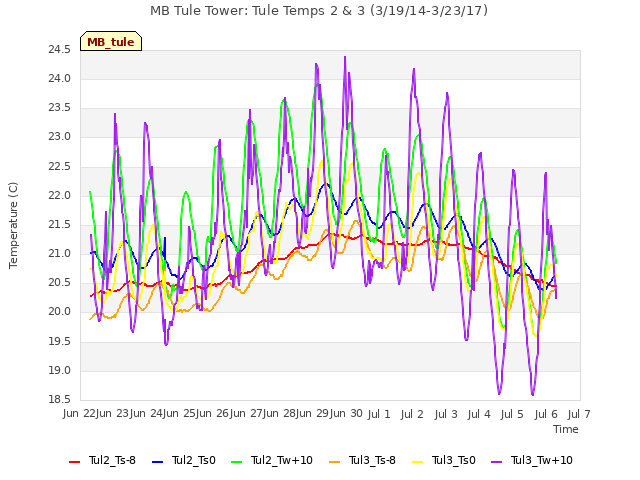Click the 21.5 y-axis tick label

coord(59,224)
